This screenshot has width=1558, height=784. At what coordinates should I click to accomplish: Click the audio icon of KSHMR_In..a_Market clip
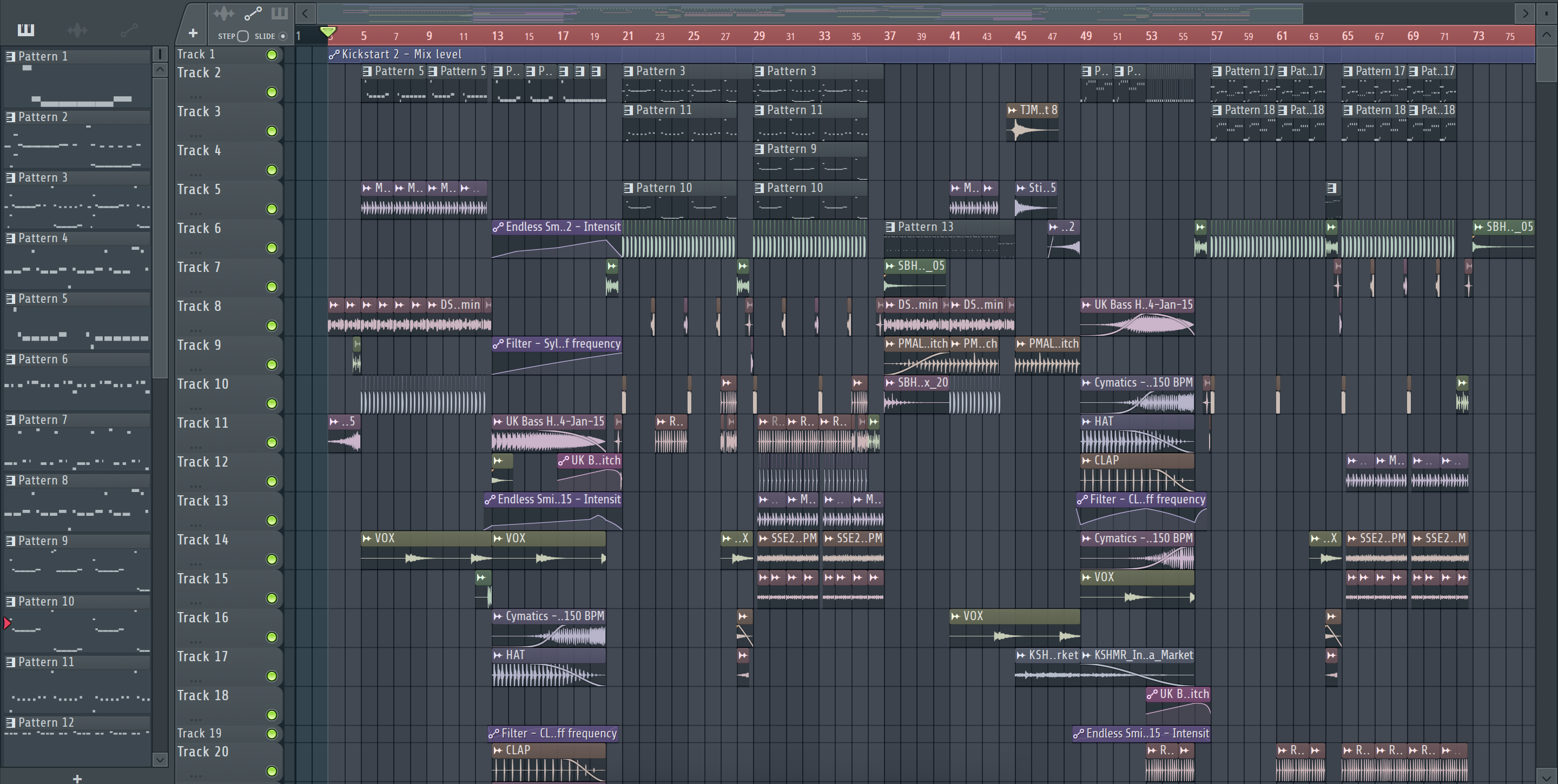tap(1086, 655)
